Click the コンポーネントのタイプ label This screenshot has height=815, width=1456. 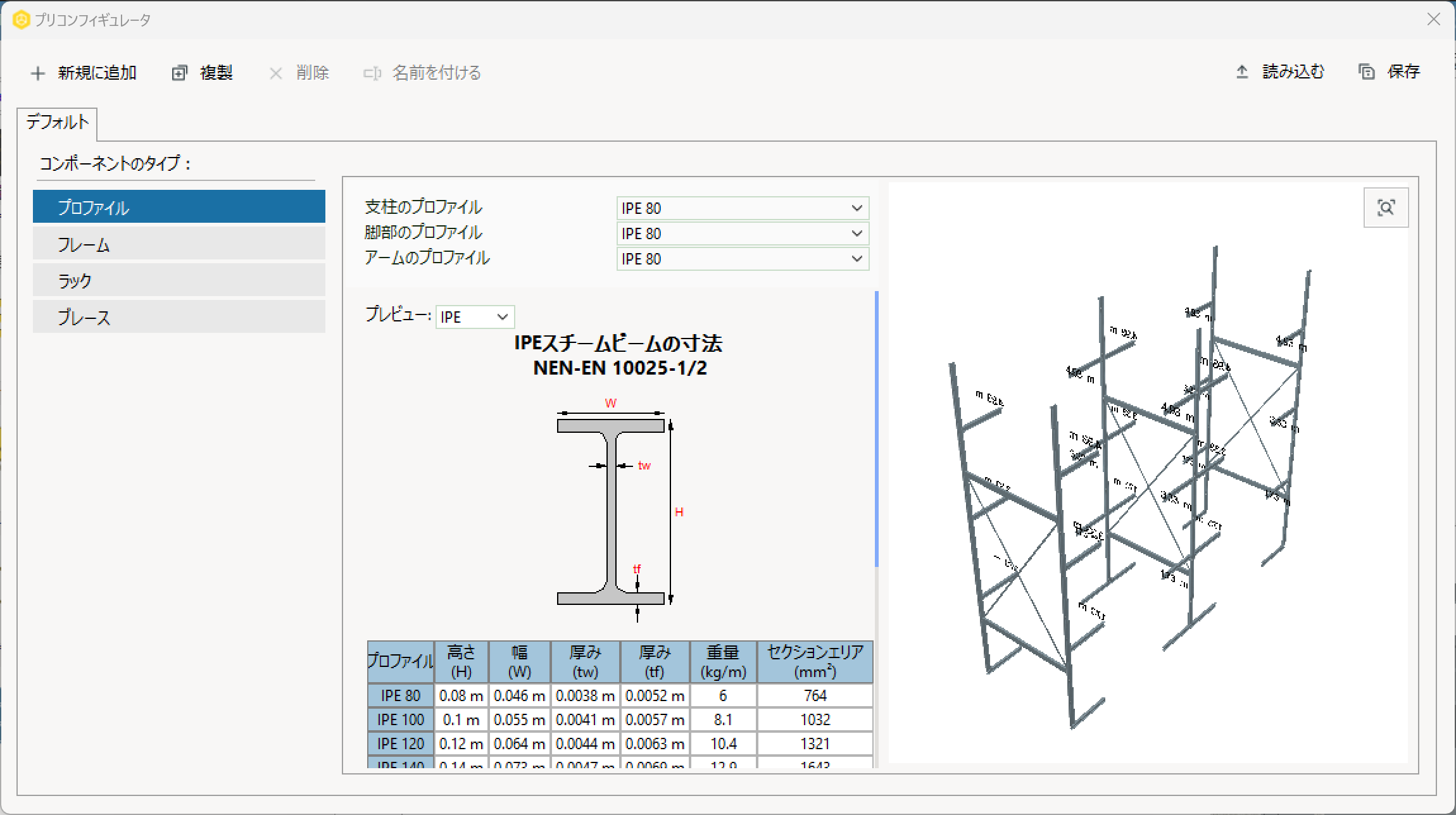click(115, 164)
